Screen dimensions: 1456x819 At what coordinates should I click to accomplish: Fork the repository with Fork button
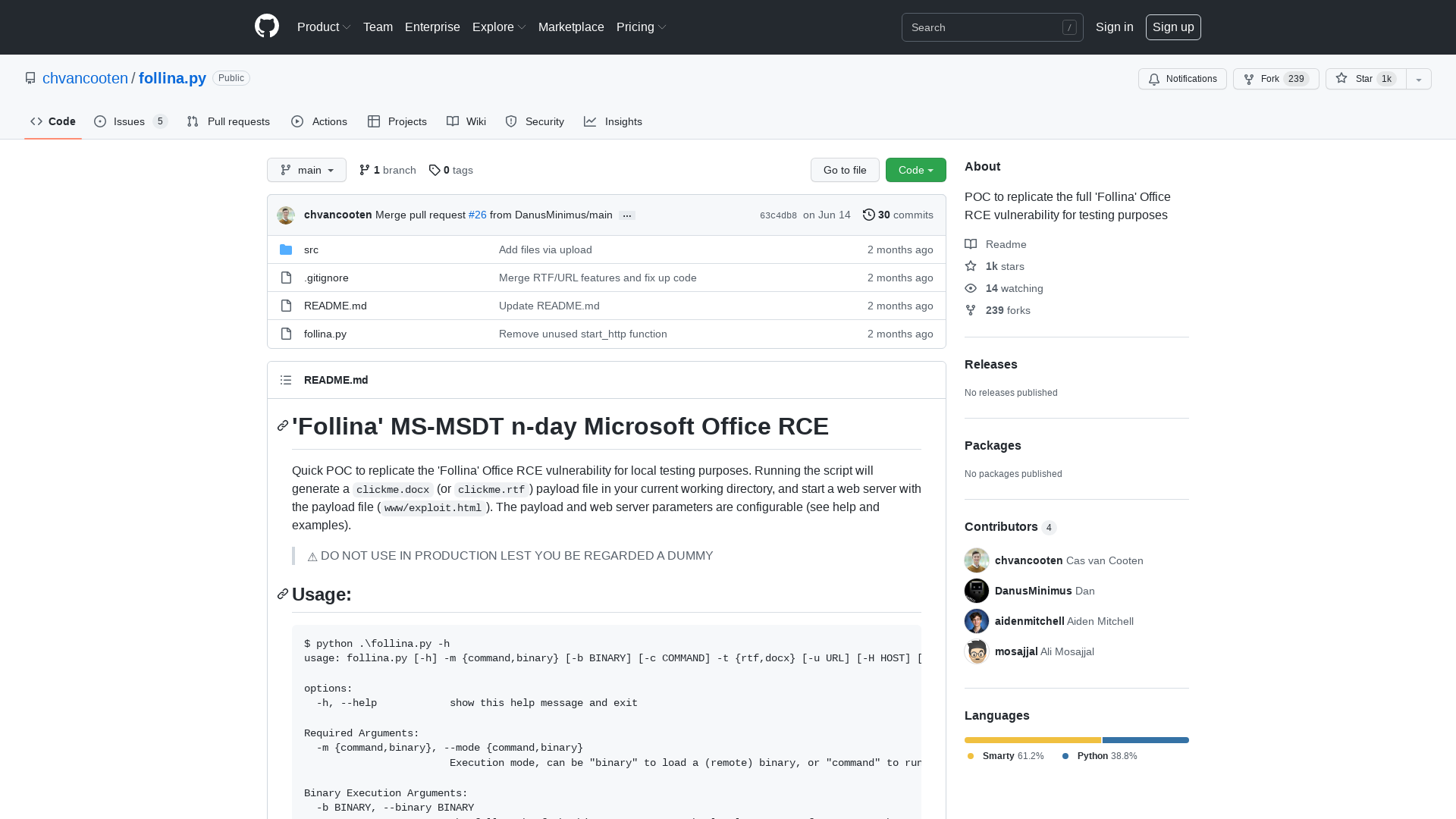coord(1276,79)
